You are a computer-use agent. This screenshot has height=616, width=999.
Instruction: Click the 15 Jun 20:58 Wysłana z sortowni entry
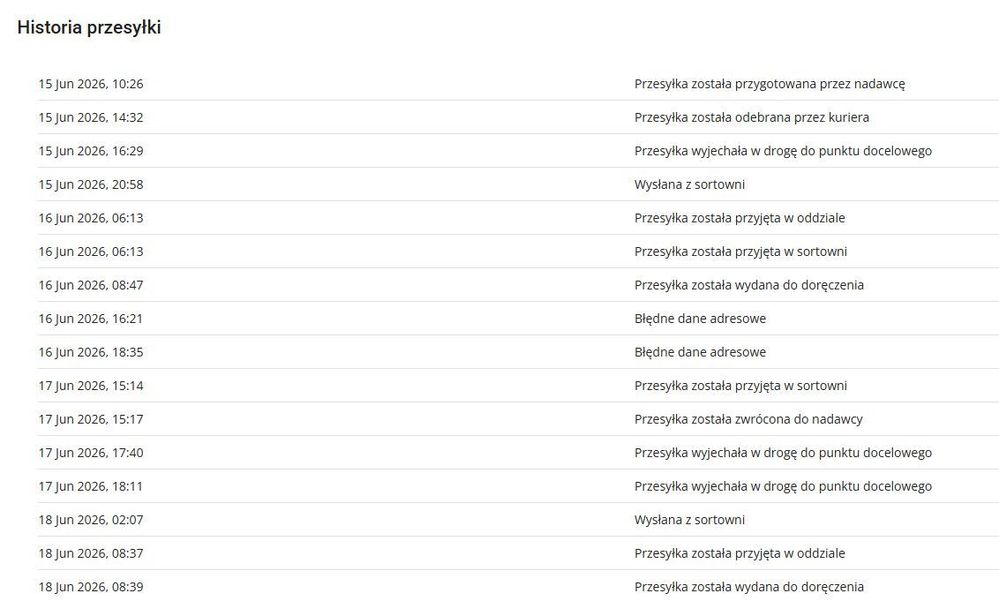pos(689,184)
